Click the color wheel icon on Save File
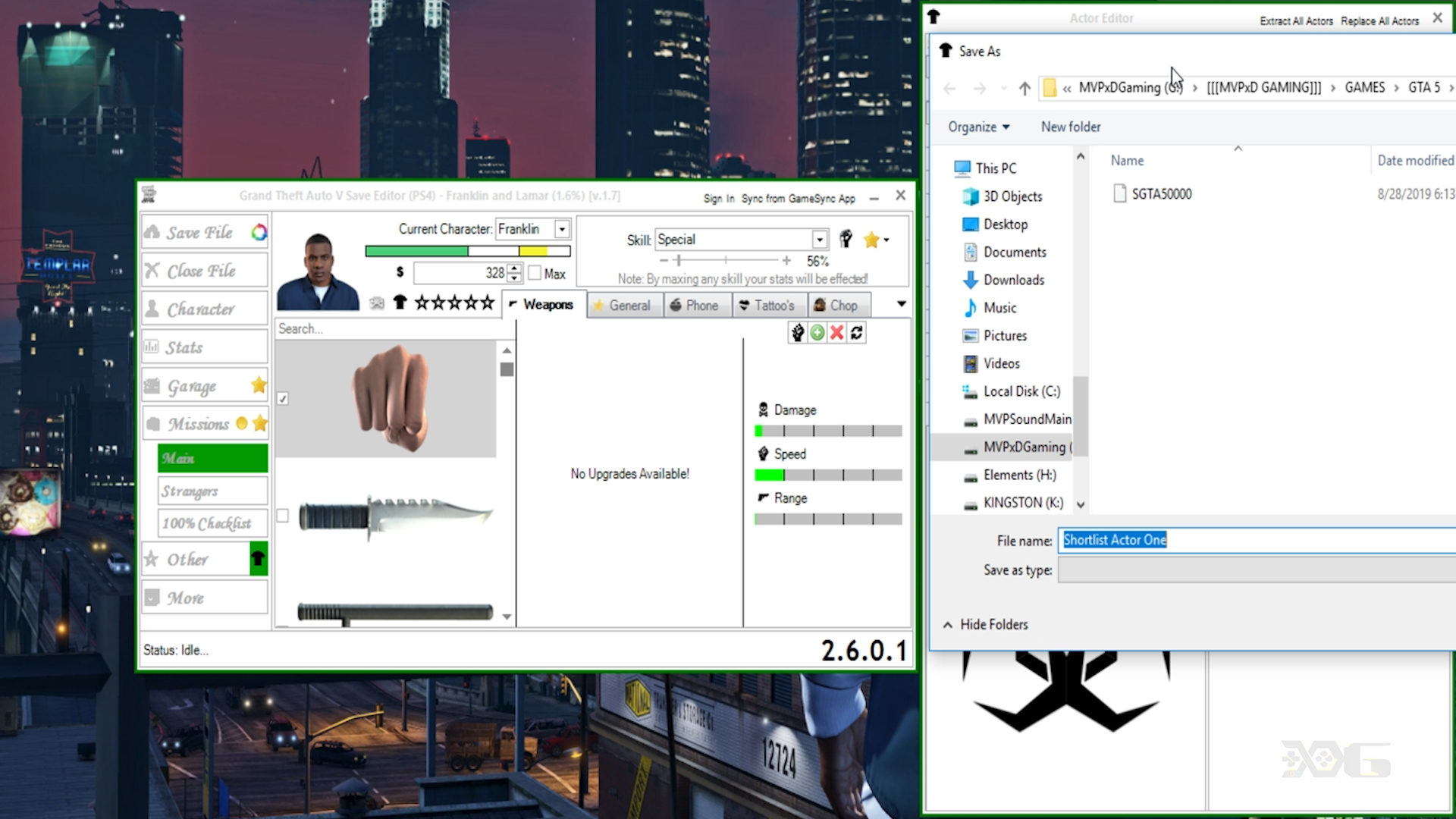The image size is (1456, 819). [x=259, y=232]
